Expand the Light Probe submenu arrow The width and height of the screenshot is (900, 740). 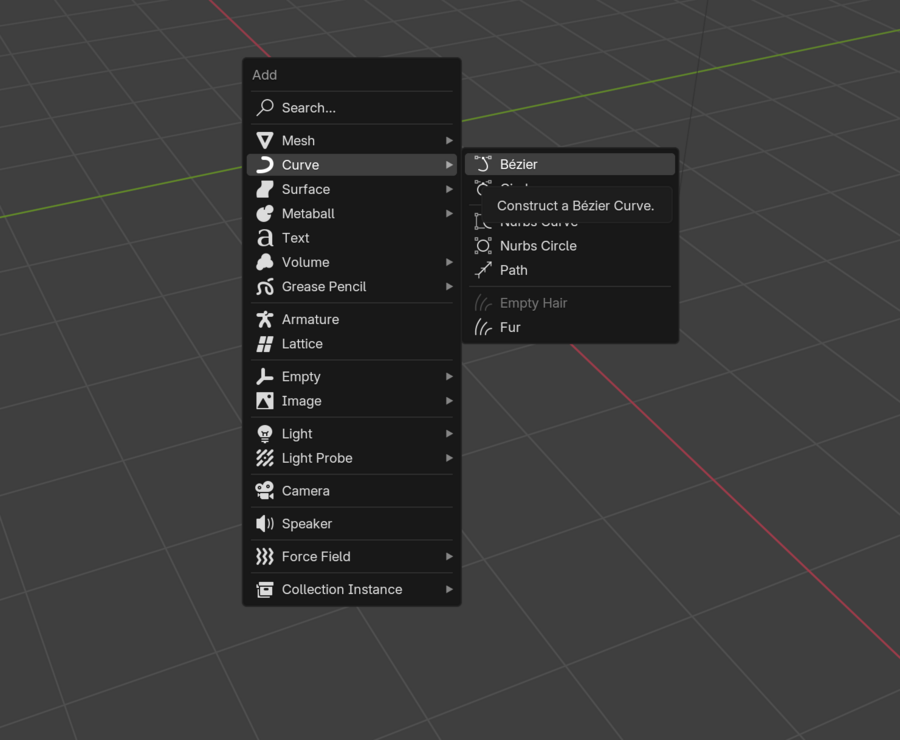click(x=449, y=458)
